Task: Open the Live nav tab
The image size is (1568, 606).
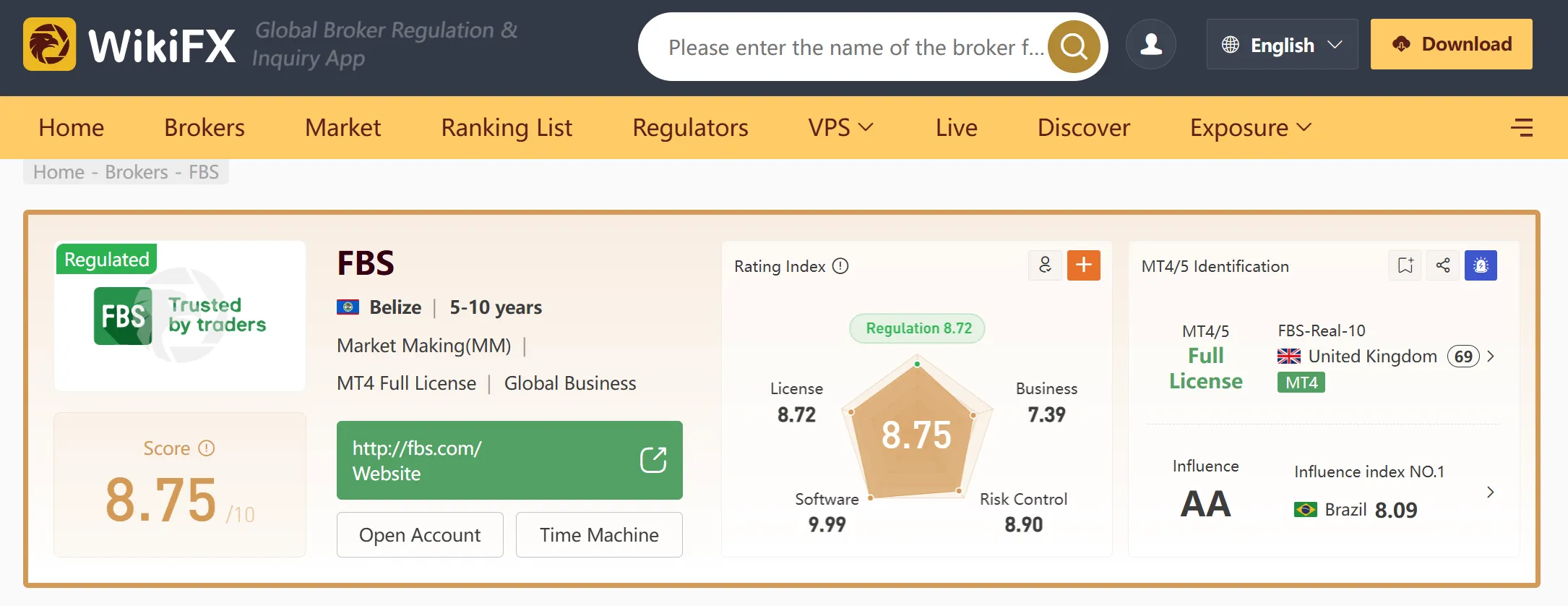Action: 957,128
